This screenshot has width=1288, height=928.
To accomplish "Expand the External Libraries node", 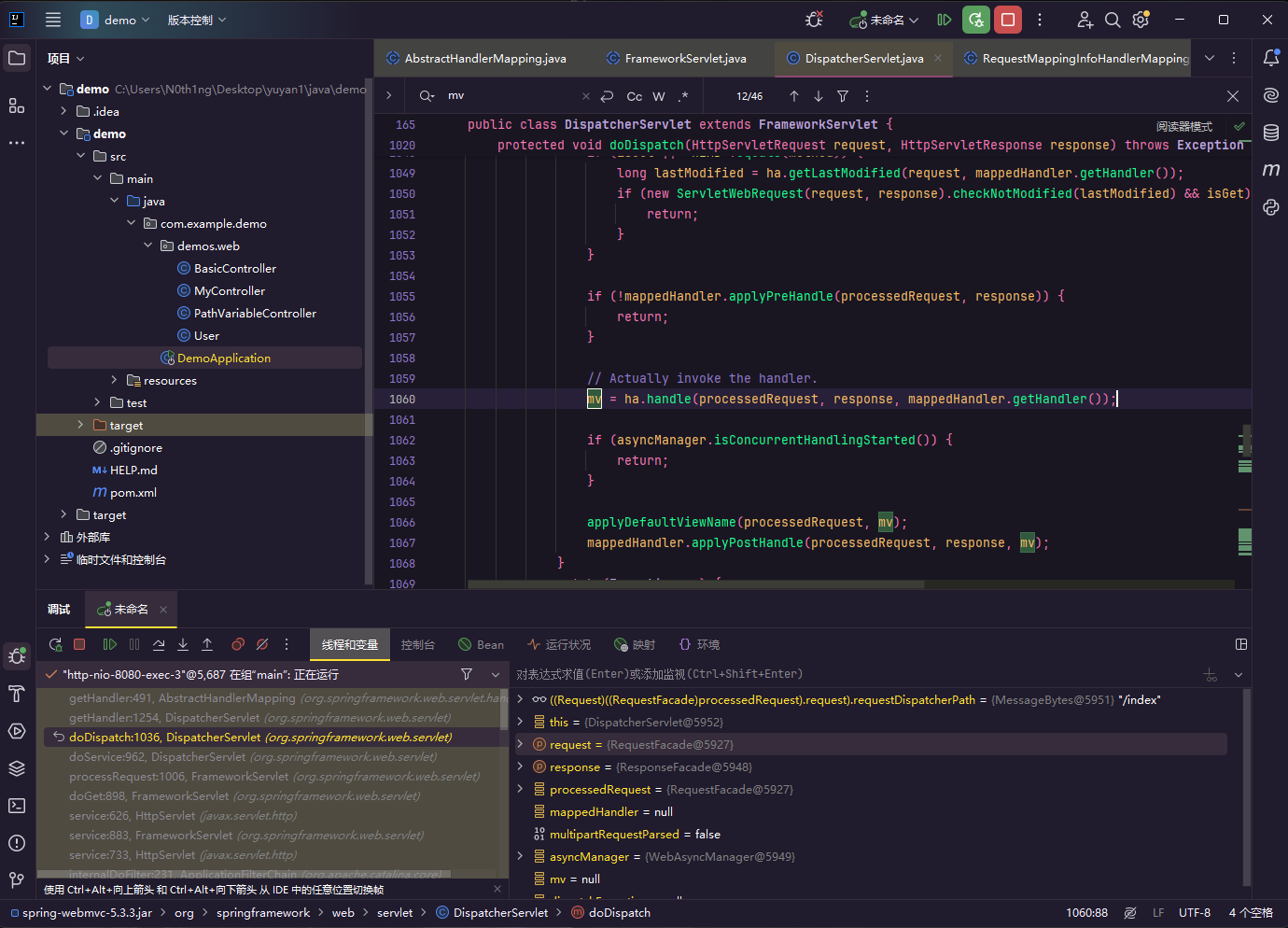I will pyautogui.click(x=48, y=537).
